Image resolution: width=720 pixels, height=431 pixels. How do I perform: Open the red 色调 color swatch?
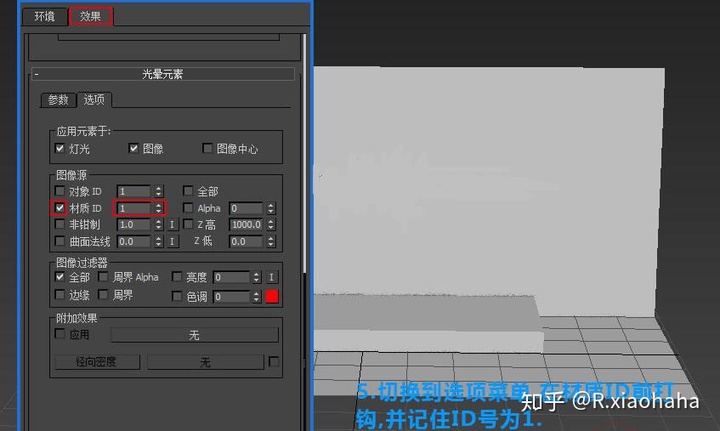(x=272, y=297)
